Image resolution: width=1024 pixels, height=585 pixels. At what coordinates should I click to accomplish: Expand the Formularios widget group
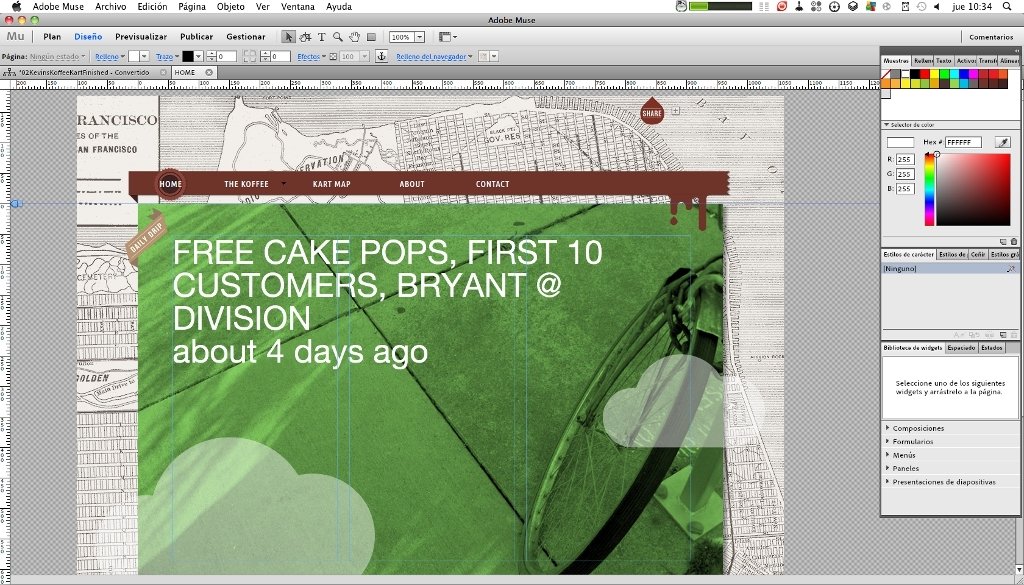[x=887, y=441]
